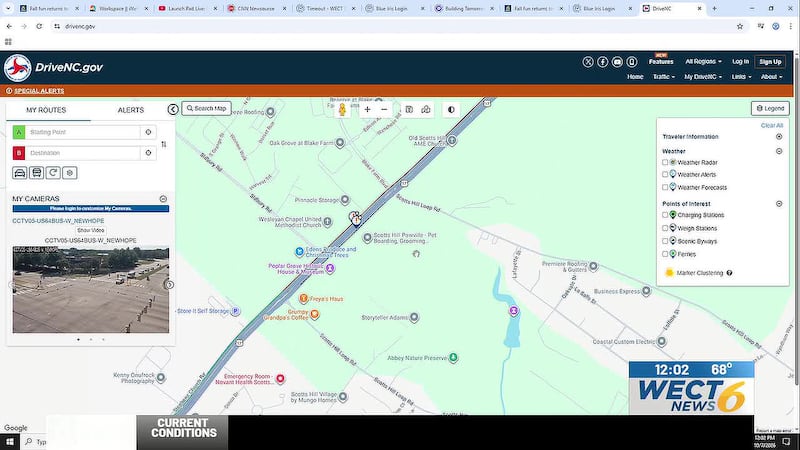This screenshot has width=800, height=450.
Task: Expand the Traveler Information section
Action: click(779, 137)
